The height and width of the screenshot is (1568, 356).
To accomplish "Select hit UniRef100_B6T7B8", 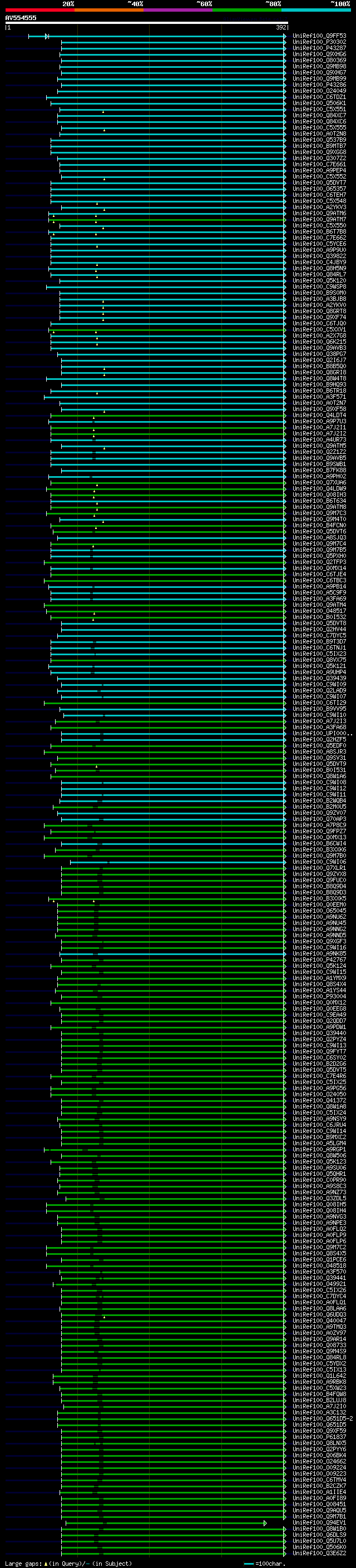I will pos(319,231).
